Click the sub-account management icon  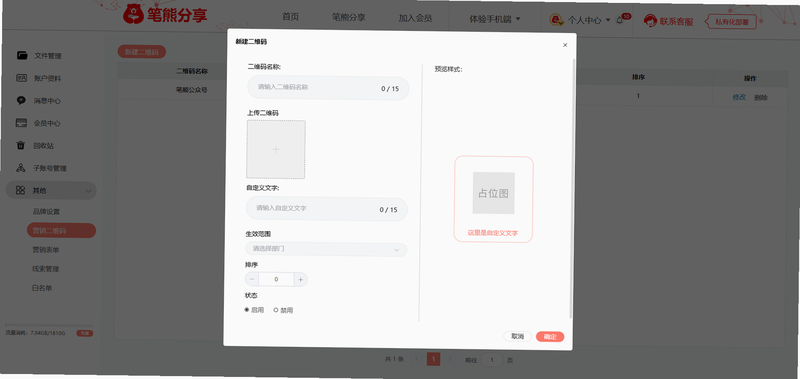point(20,168)
